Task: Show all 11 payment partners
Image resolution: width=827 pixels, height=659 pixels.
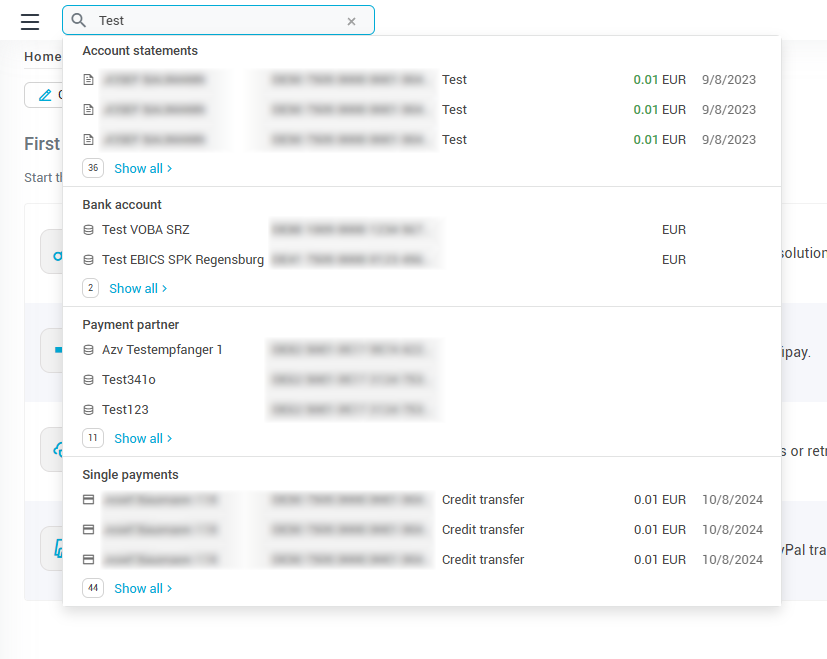Action: pos(142,439)
